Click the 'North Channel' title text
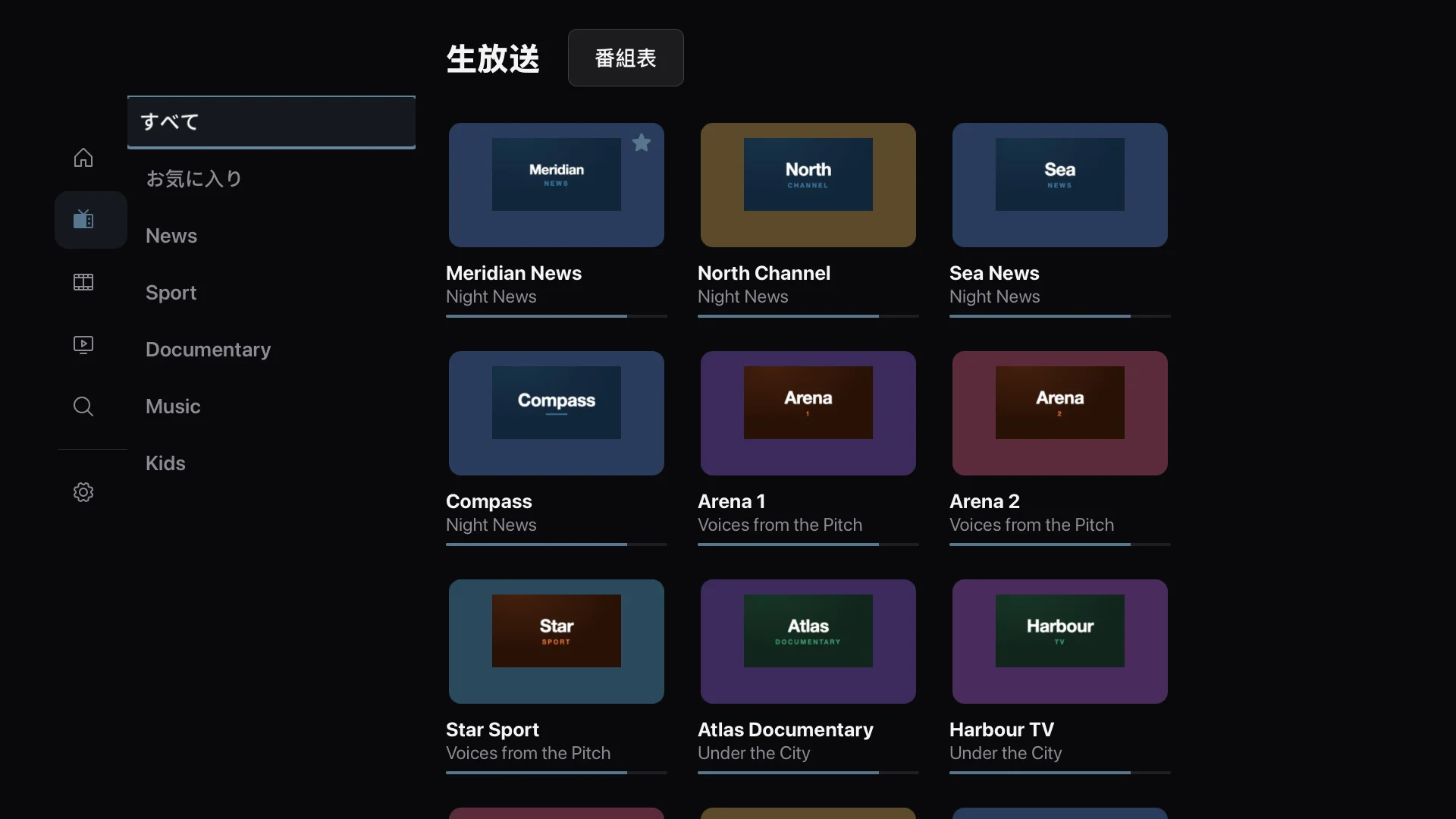The height and width of the screenshot is (819, 1456). tap(764, 273)
